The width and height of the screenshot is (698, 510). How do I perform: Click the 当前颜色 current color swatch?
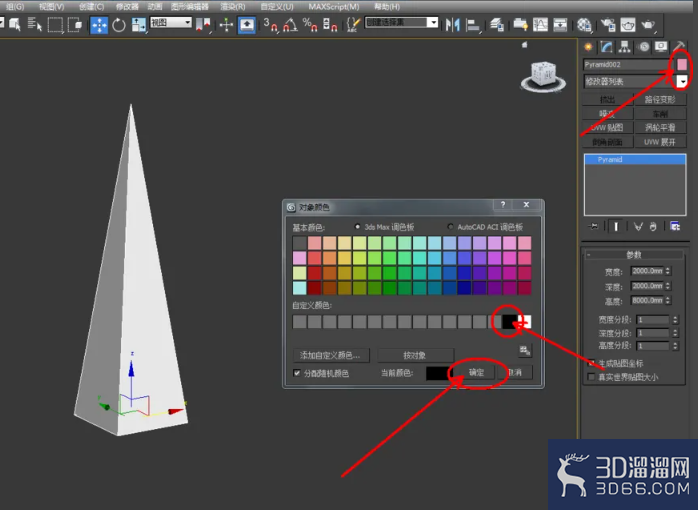tap(437, 373)
